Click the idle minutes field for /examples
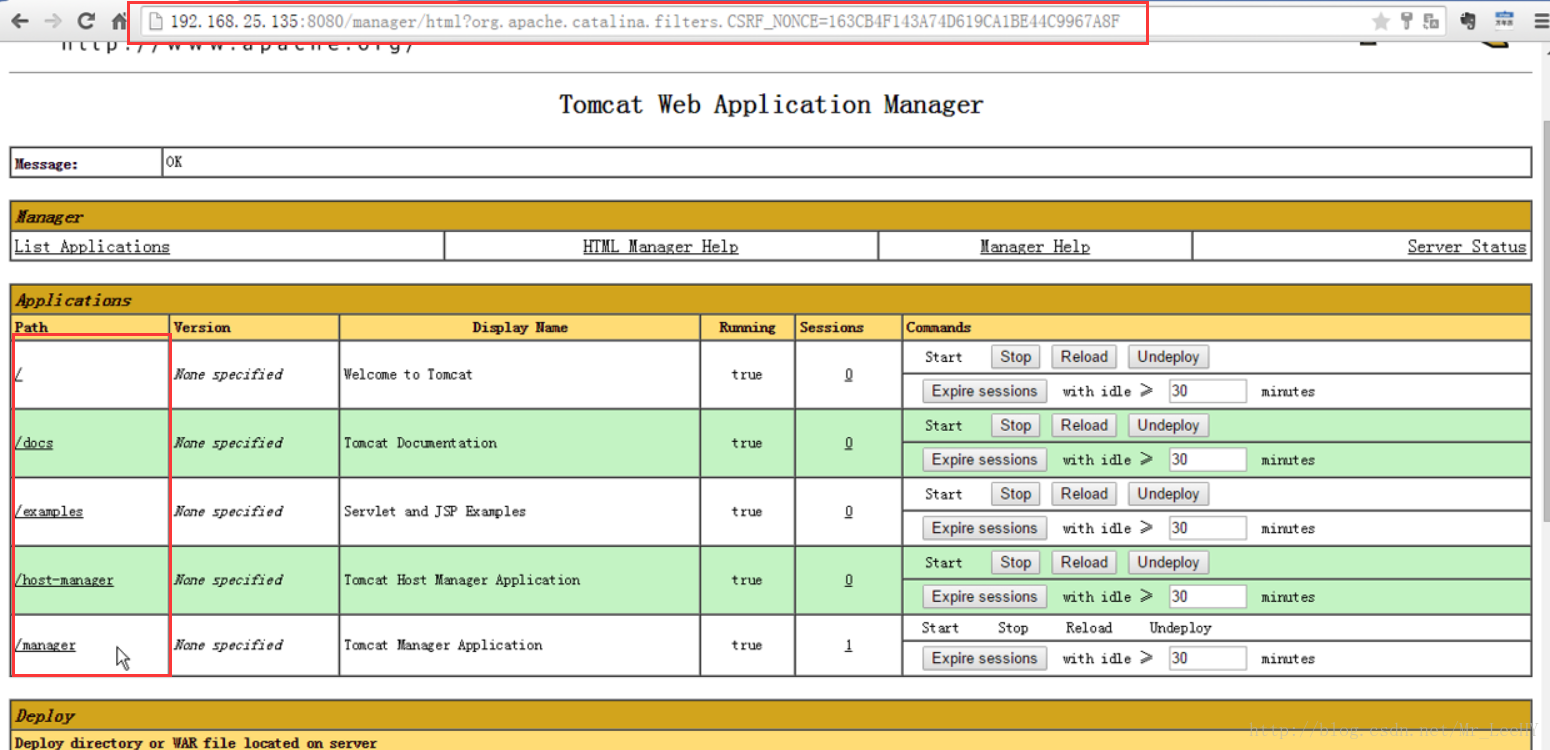This screenshot has width=1550, height=750. [1207, 528]
